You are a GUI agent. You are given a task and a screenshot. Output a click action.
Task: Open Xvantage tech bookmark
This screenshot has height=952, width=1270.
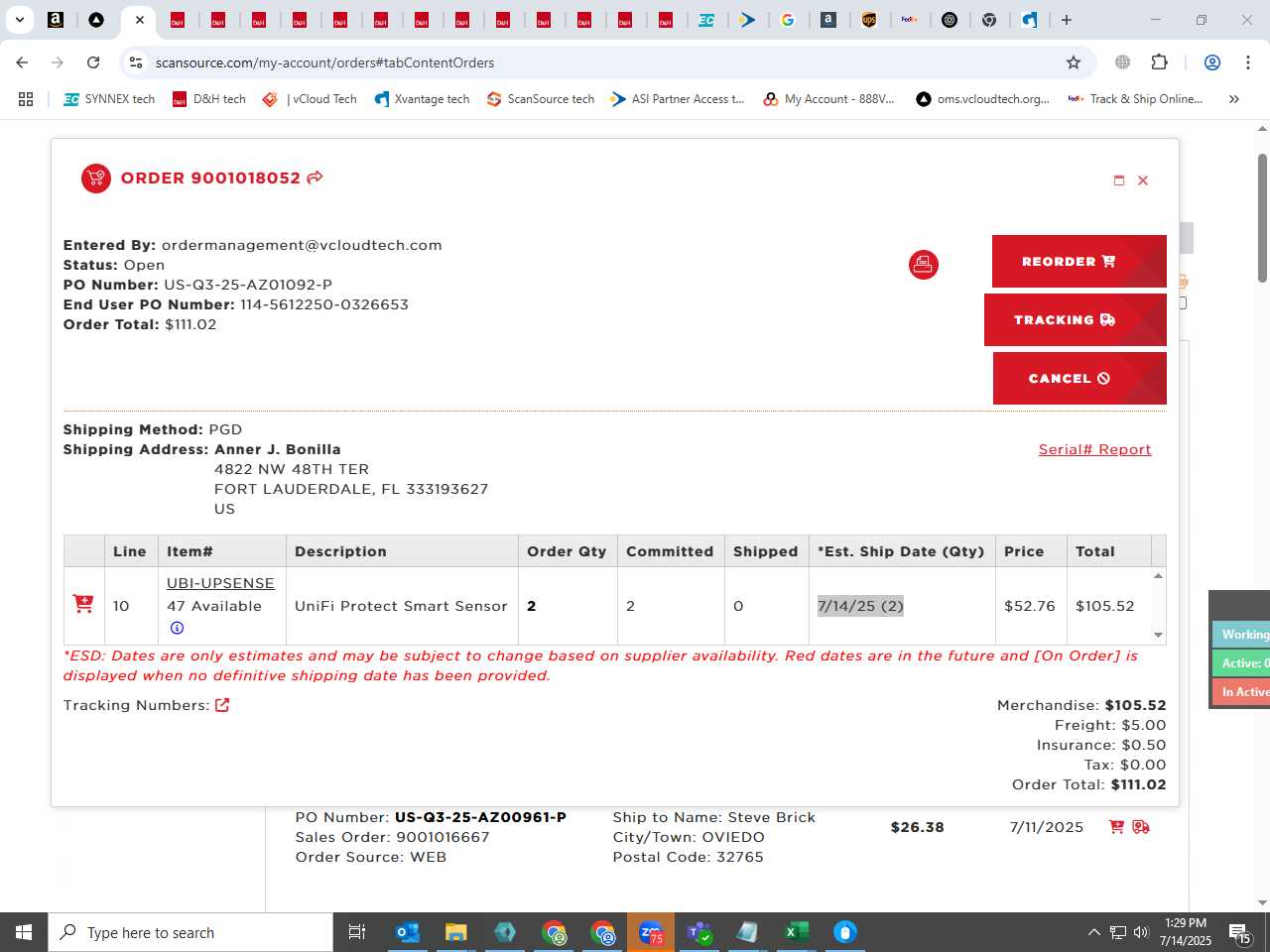click(x=422, y=99)
